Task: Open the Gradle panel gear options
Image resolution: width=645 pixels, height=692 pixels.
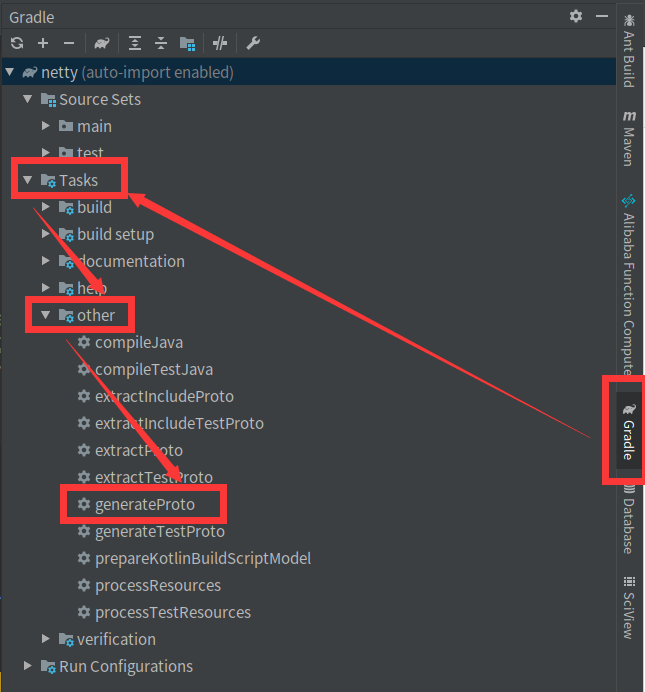Action: pos(576,16)
